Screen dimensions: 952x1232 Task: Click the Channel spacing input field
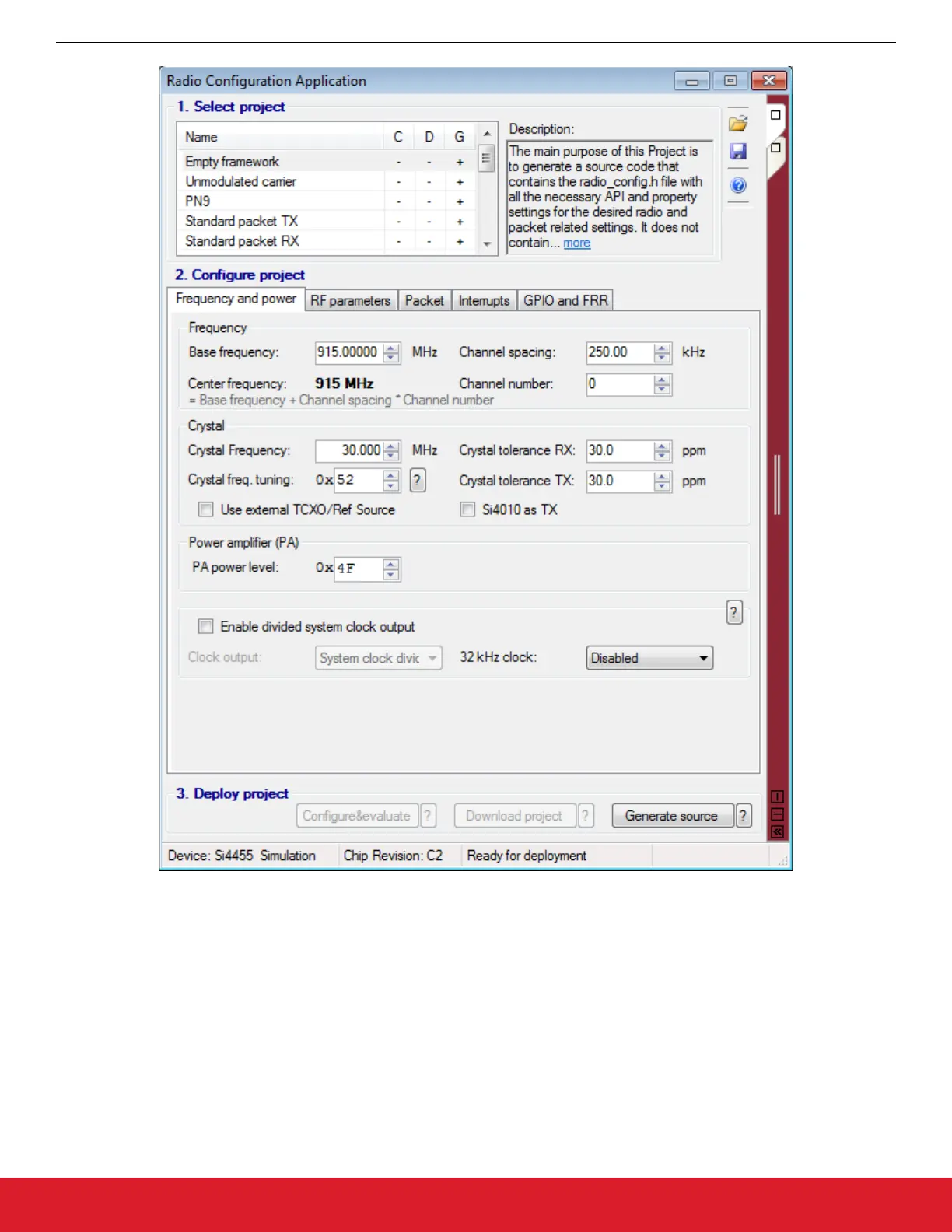(x=620, y=352)
